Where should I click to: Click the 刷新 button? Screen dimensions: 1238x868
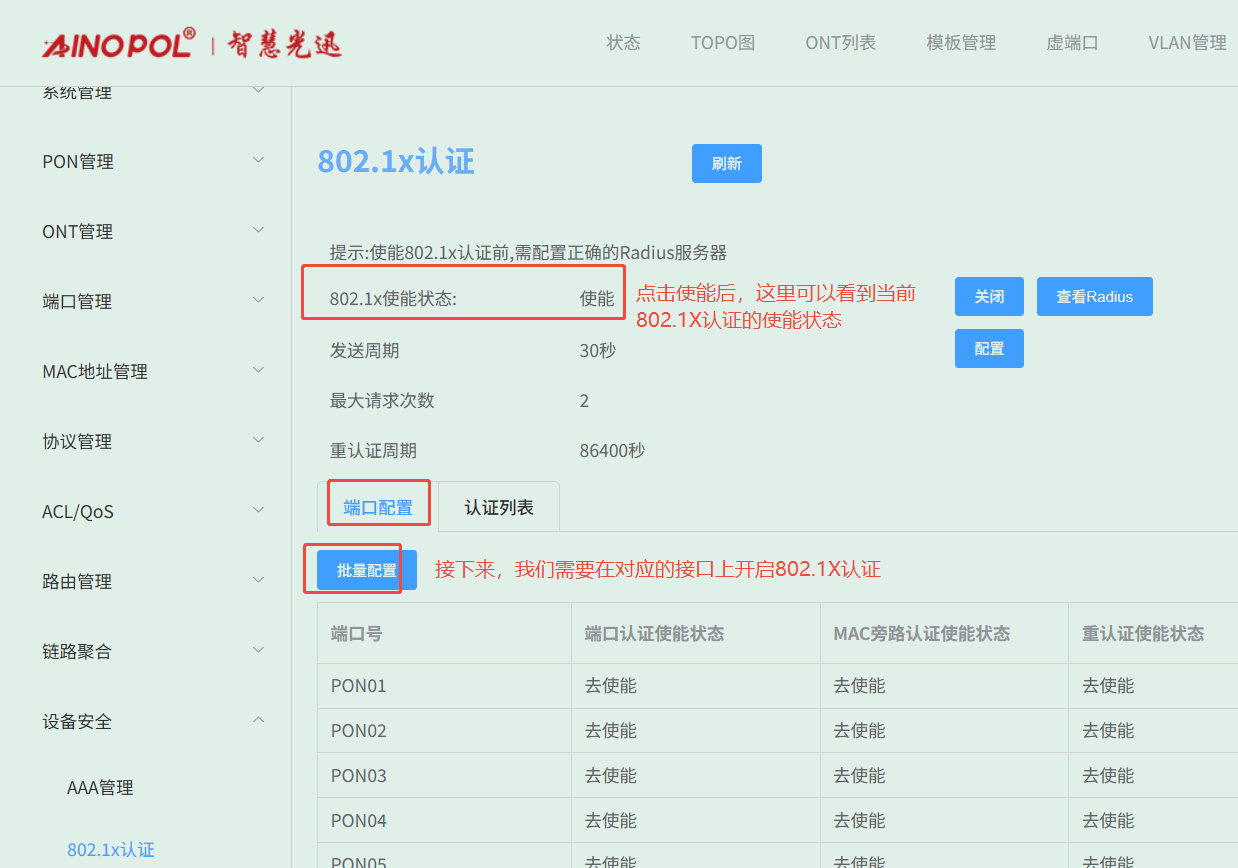tap(727, 164)
